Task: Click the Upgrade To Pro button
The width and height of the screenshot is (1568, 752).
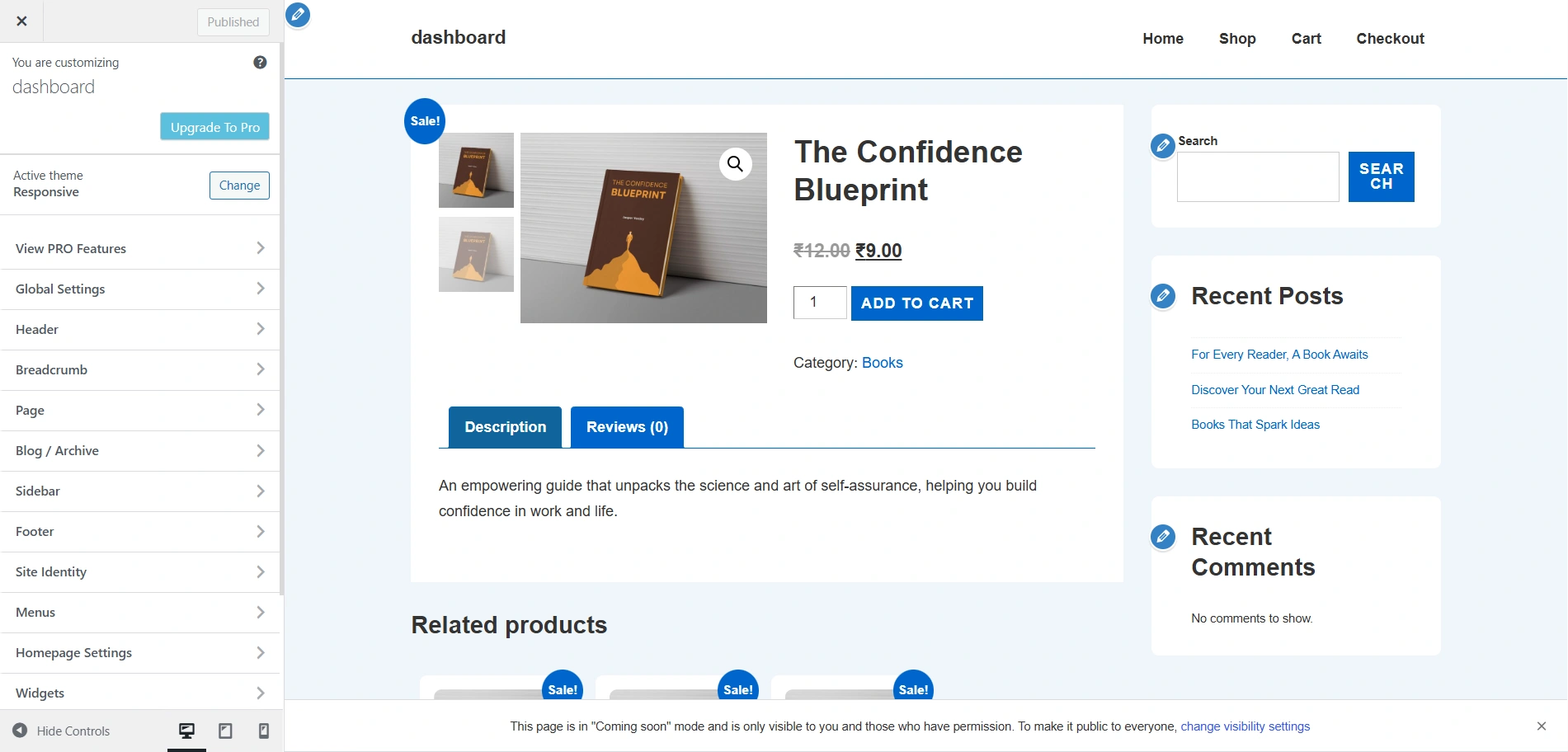Action: 214,127
